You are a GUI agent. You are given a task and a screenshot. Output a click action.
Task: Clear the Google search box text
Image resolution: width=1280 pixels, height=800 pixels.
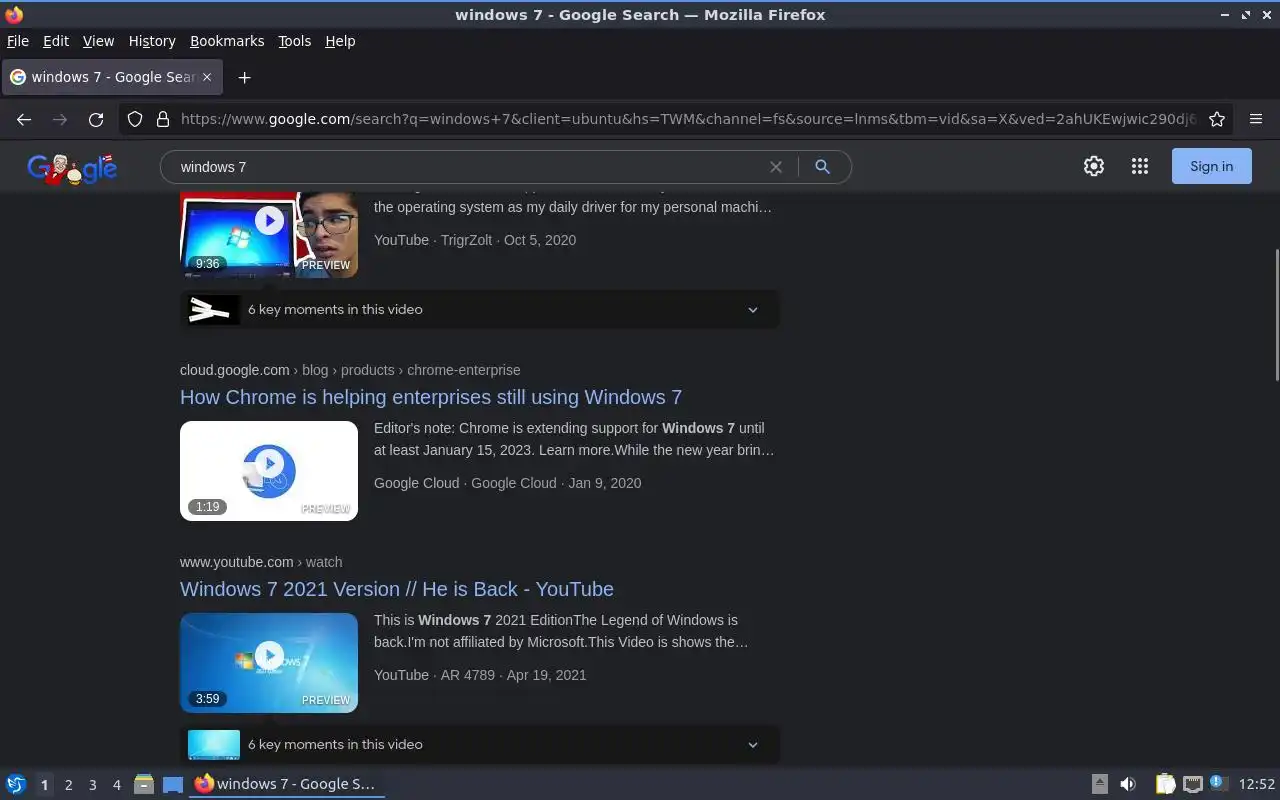click(776, 167)
